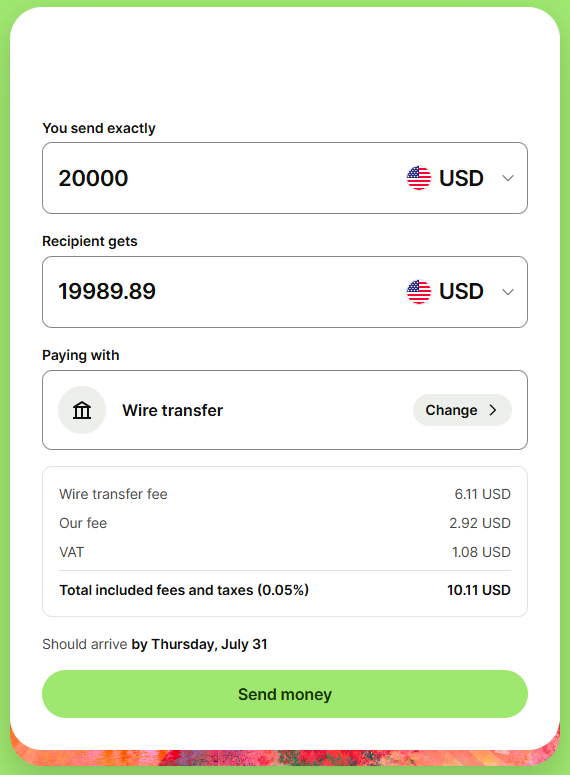Click Total included fees and taxes row
Viewport: 570px width, 775px height.
tap(285, 590)
